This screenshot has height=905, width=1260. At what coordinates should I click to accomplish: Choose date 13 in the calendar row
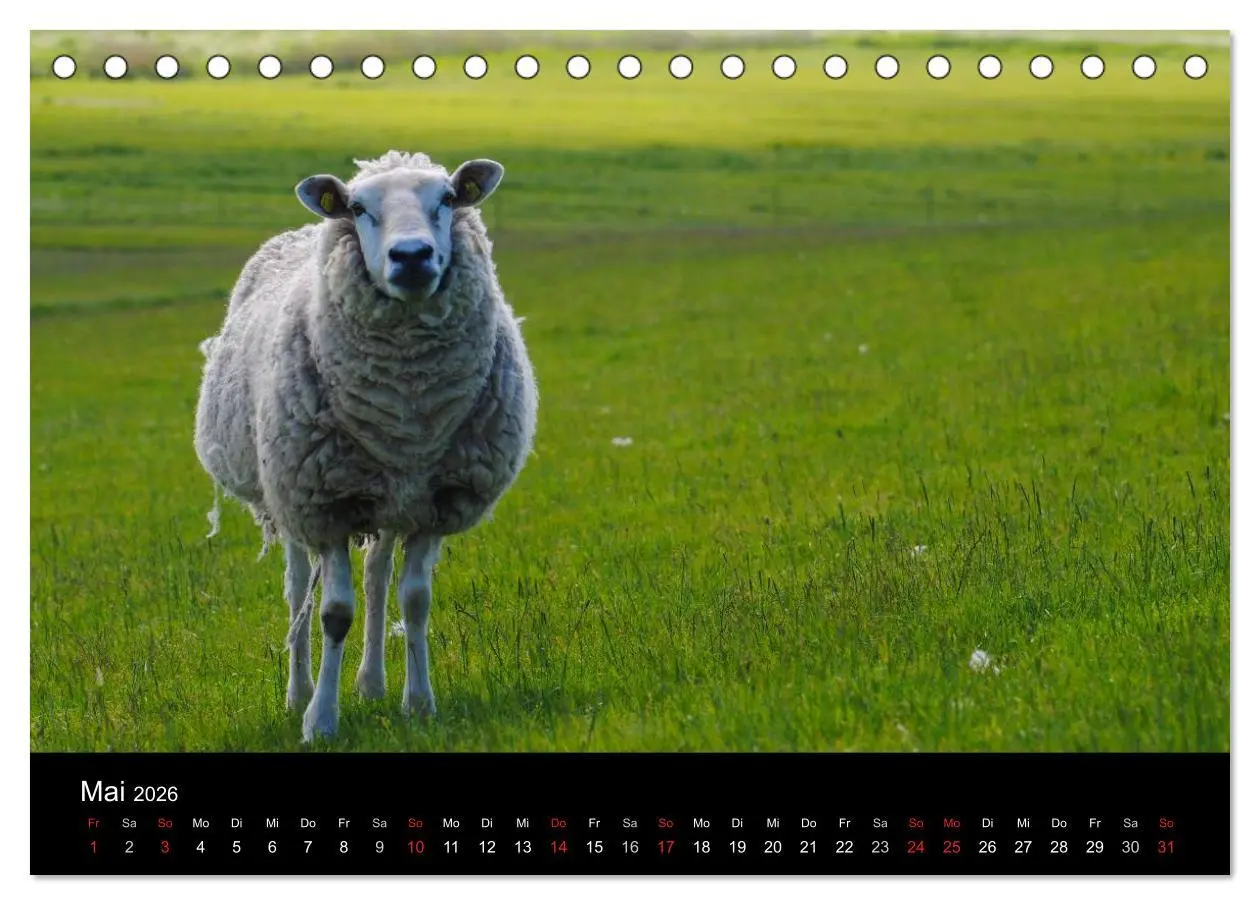[522, 848]
